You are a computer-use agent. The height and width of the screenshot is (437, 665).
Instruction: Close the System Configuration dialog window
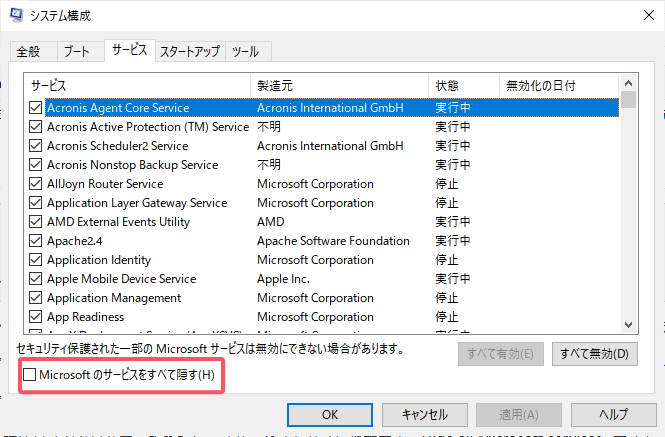point(640,14)
